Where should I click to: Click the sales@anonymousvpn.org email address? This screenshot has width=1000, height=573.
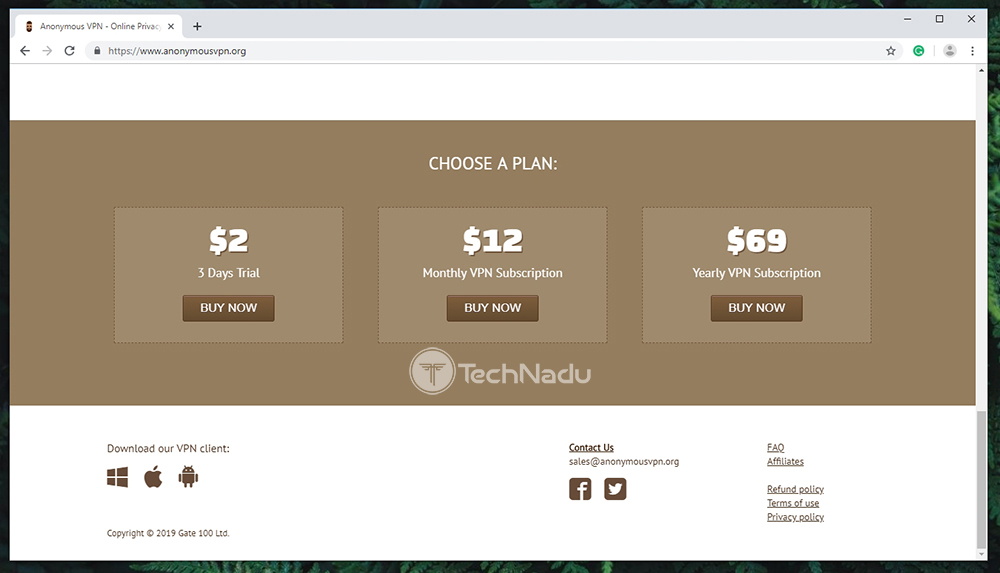tap(624, 461)
